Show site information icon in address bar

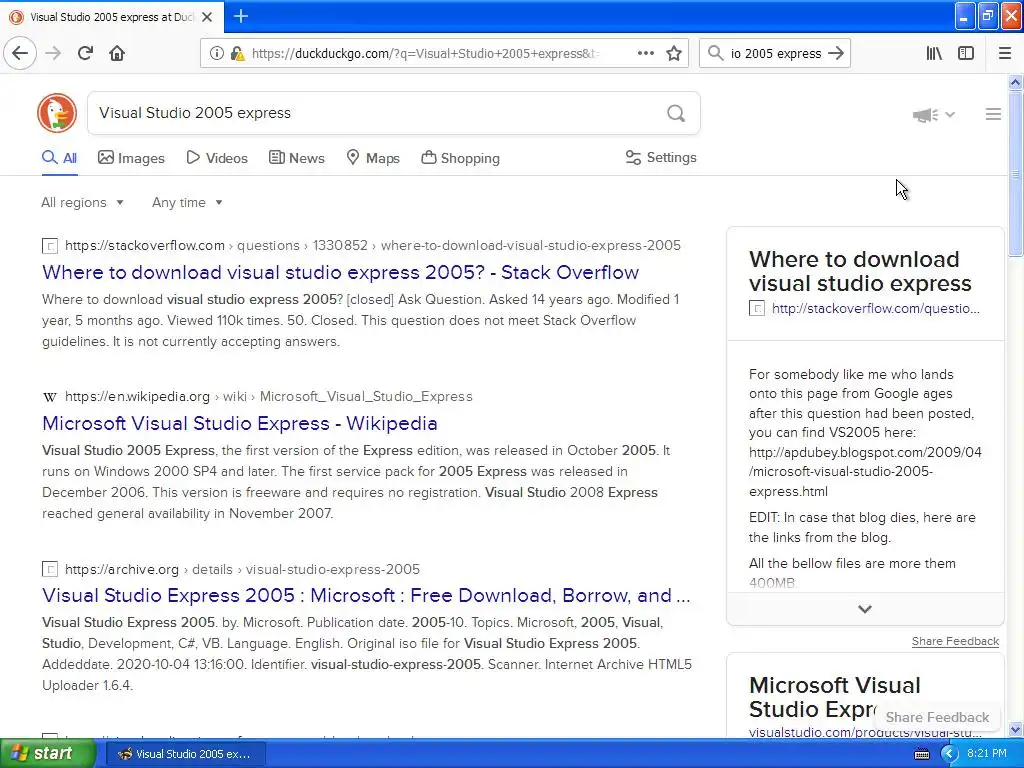217,54
